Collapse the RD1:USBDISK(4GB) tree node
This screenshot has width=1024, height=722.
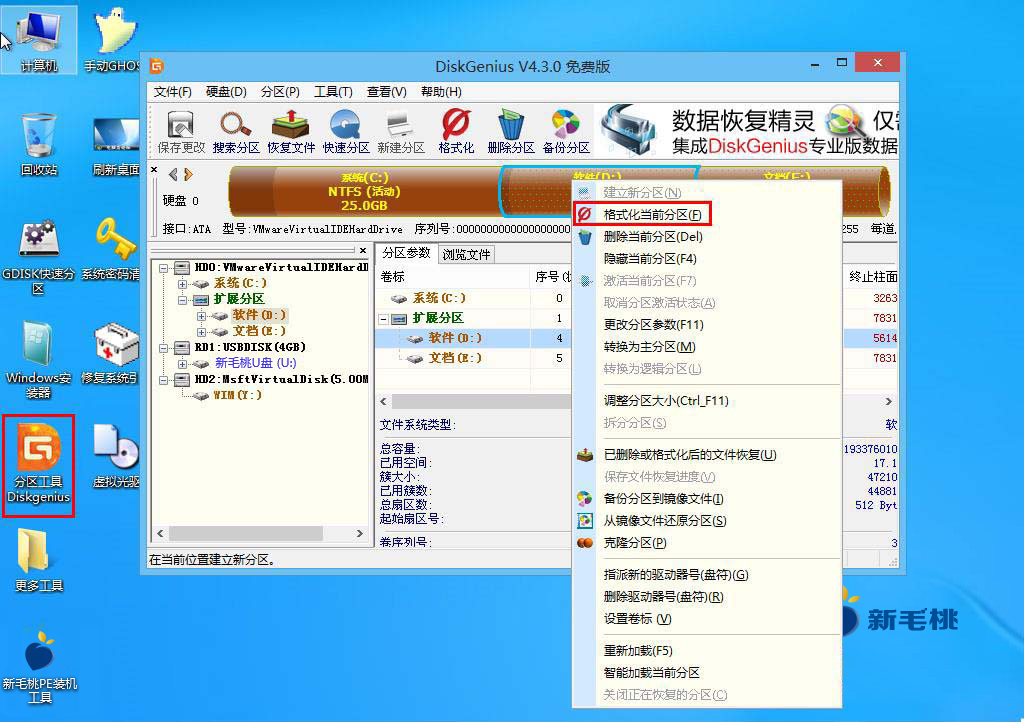(163, 348)
